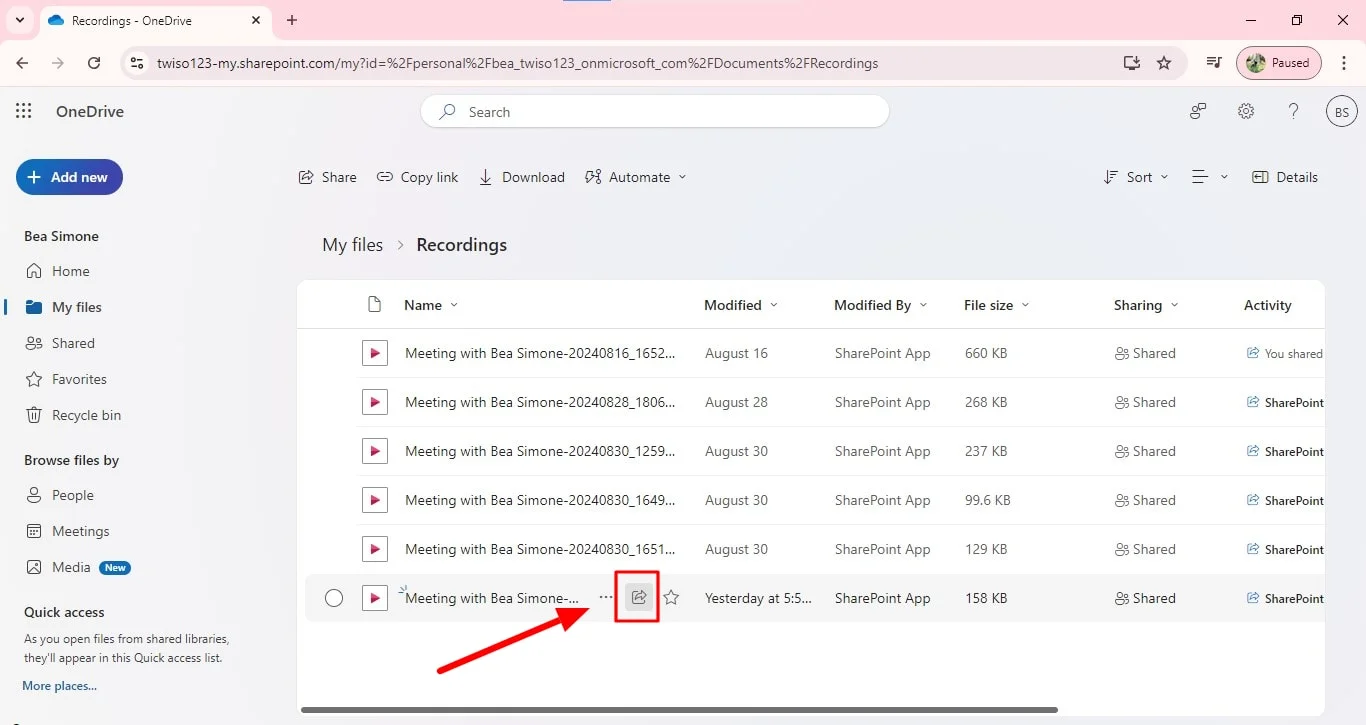1366x725 pixels.
Task: Open Shared in sidebar
Action: click(60, 343)
